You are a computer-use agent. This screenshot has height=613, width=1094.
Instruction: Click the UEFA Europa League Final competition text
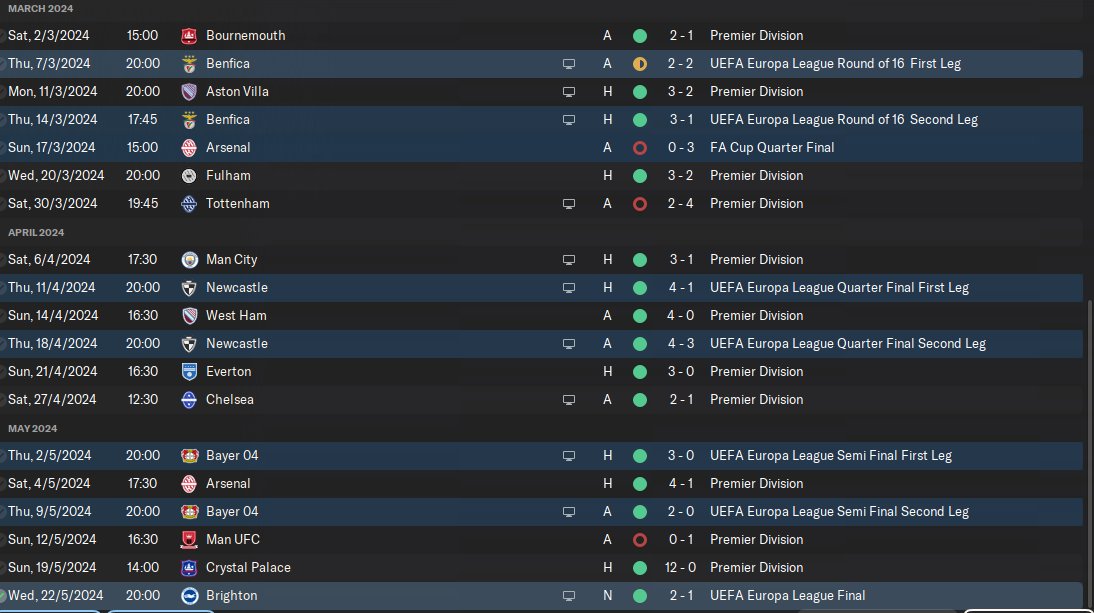[787, 595]
